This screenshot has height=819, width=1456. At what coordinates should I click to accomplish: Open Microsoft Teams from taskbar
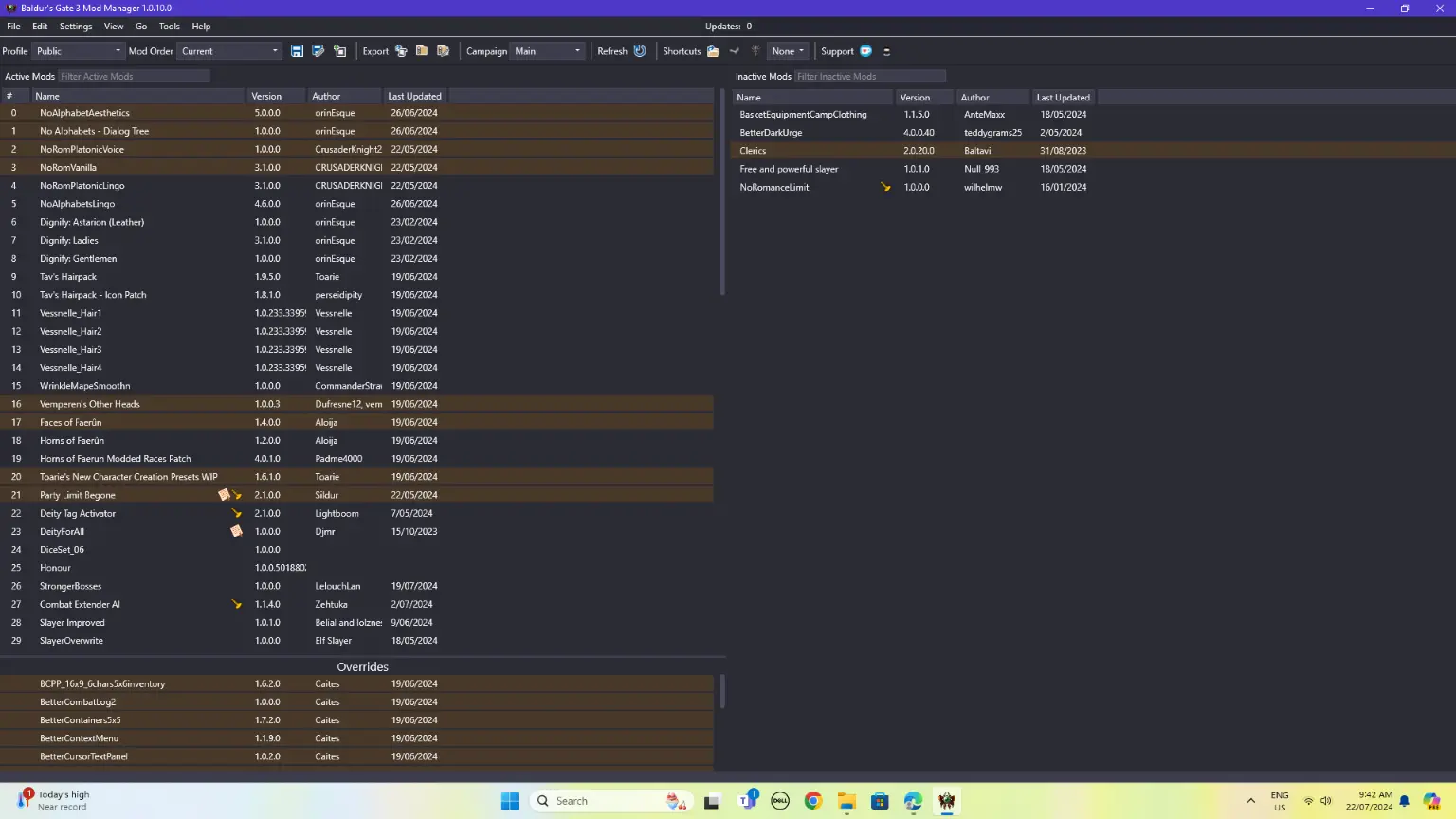tap(747, 801)
